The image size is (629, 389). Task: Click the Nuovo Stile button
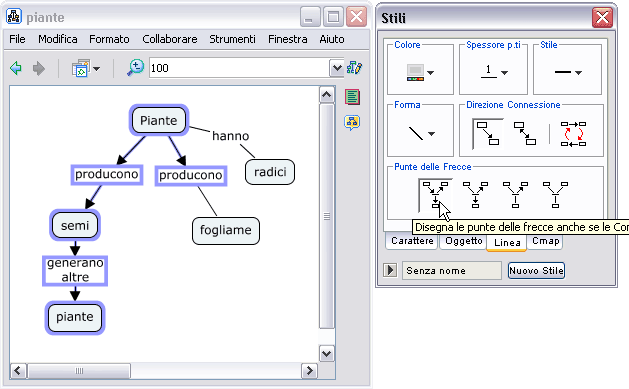point(536,271)
